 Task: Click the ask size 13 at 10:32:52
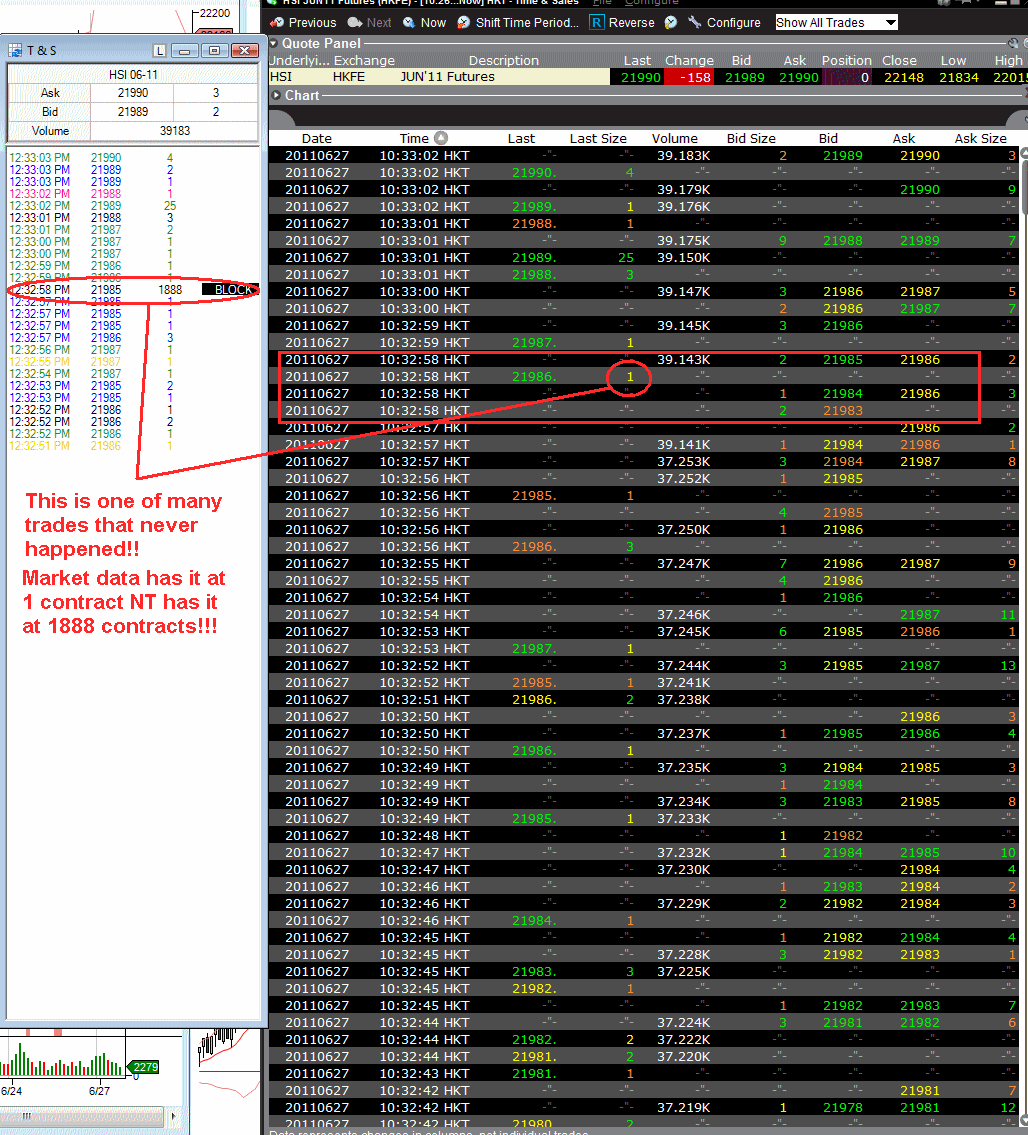click(1007, 666)
